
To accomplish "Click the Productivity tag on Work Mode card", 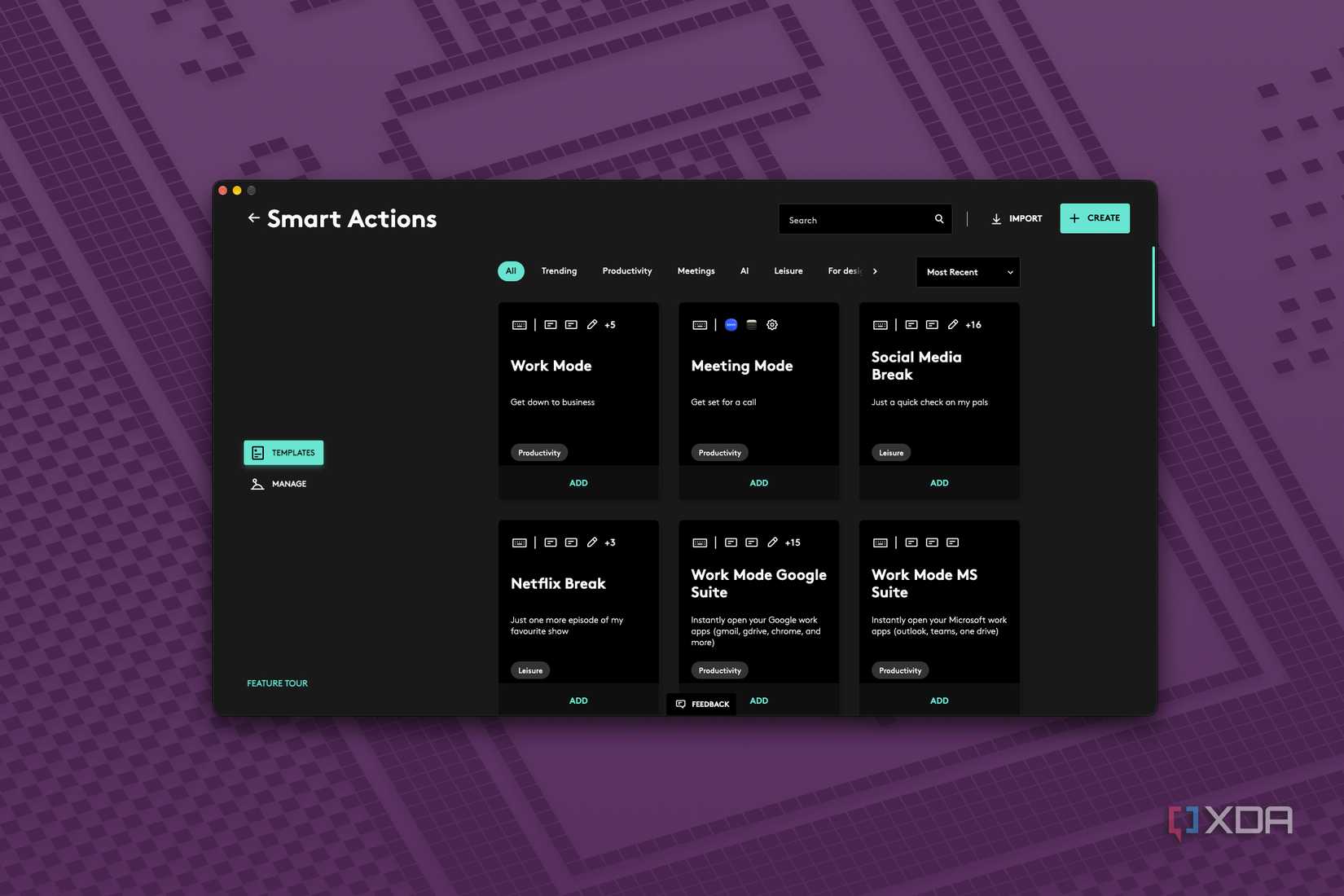I will [539, 453].
